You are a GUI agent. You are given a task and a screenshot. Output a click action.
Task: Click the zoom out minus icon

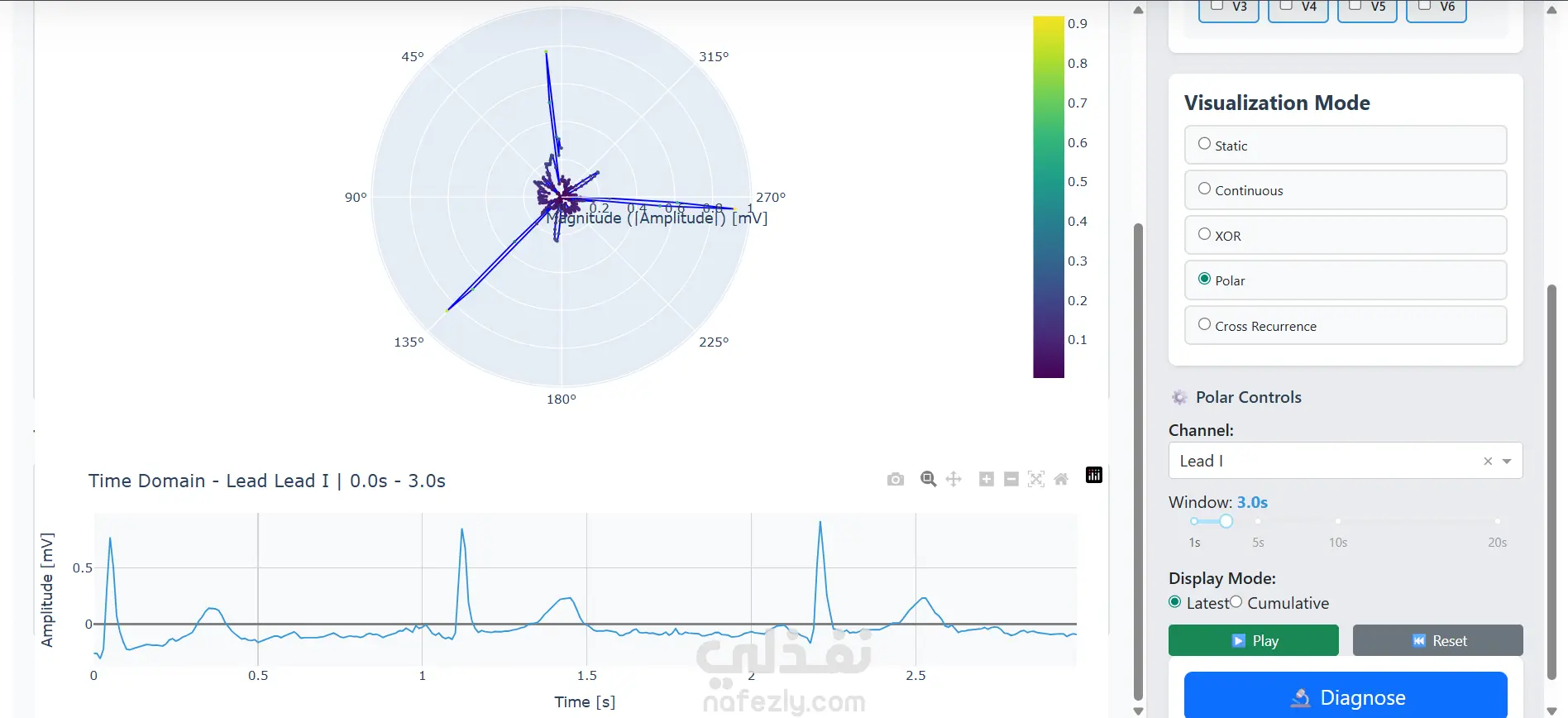click(x=1011, y=479)
